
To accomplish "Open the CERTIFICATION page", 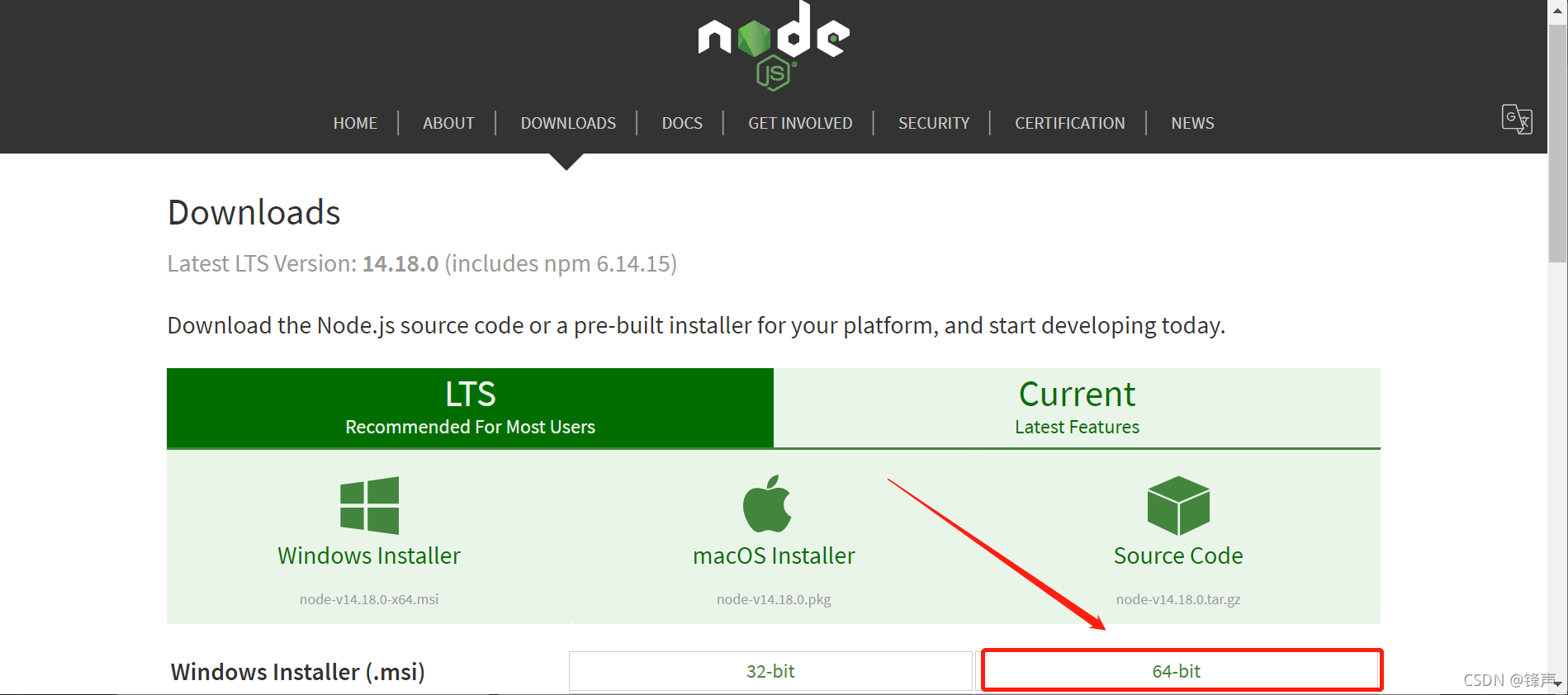I will point(1070,123).
